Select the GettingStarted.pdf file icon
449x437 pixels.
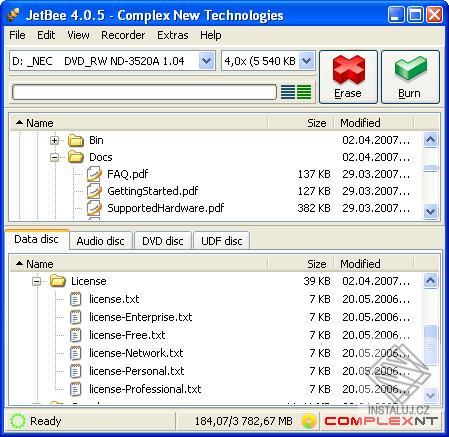pyautogui.click(x=94, y=191)
